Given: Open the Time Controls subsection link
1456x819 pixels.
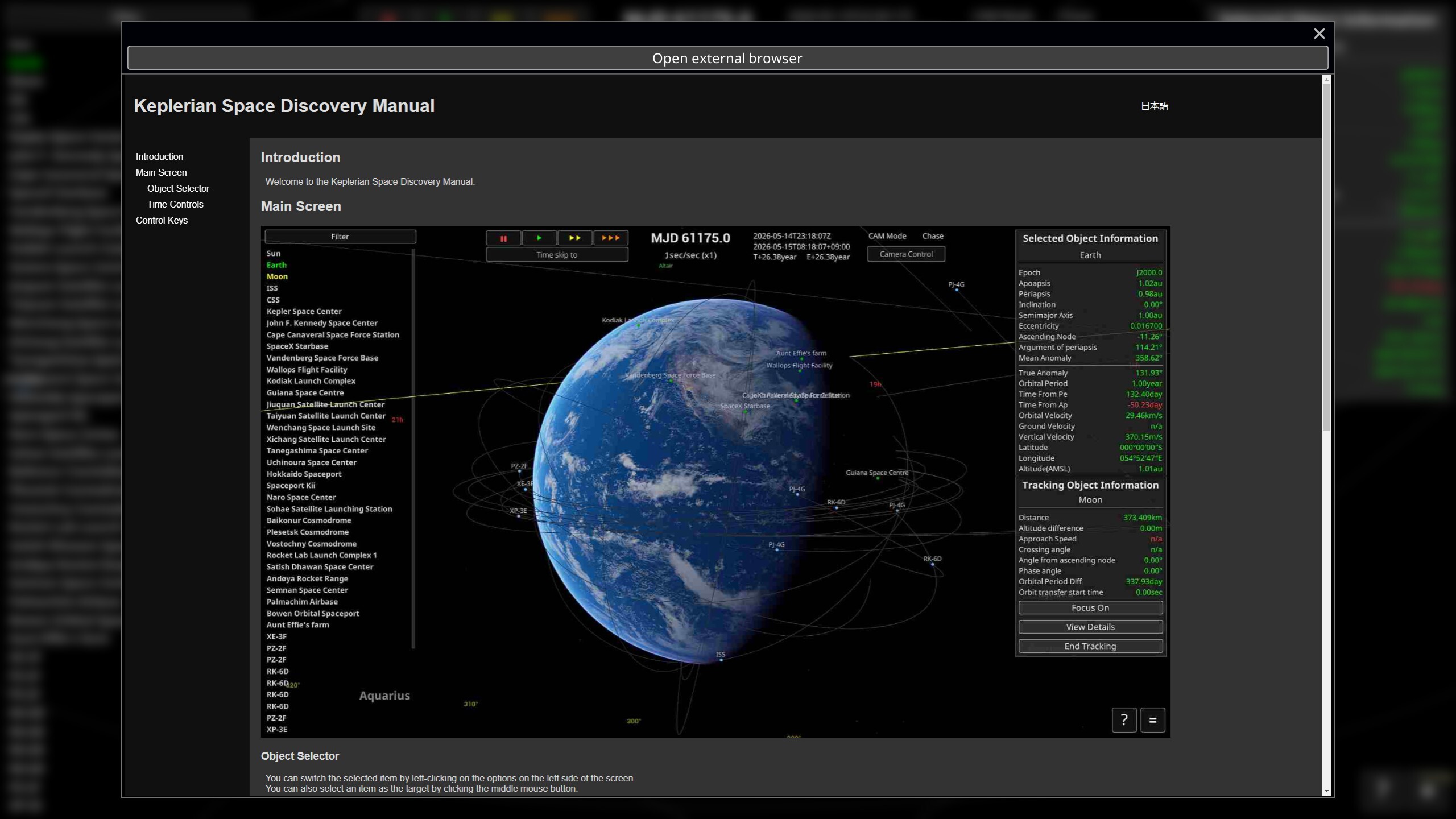Looking at the screenshot, I should (175, 204).
